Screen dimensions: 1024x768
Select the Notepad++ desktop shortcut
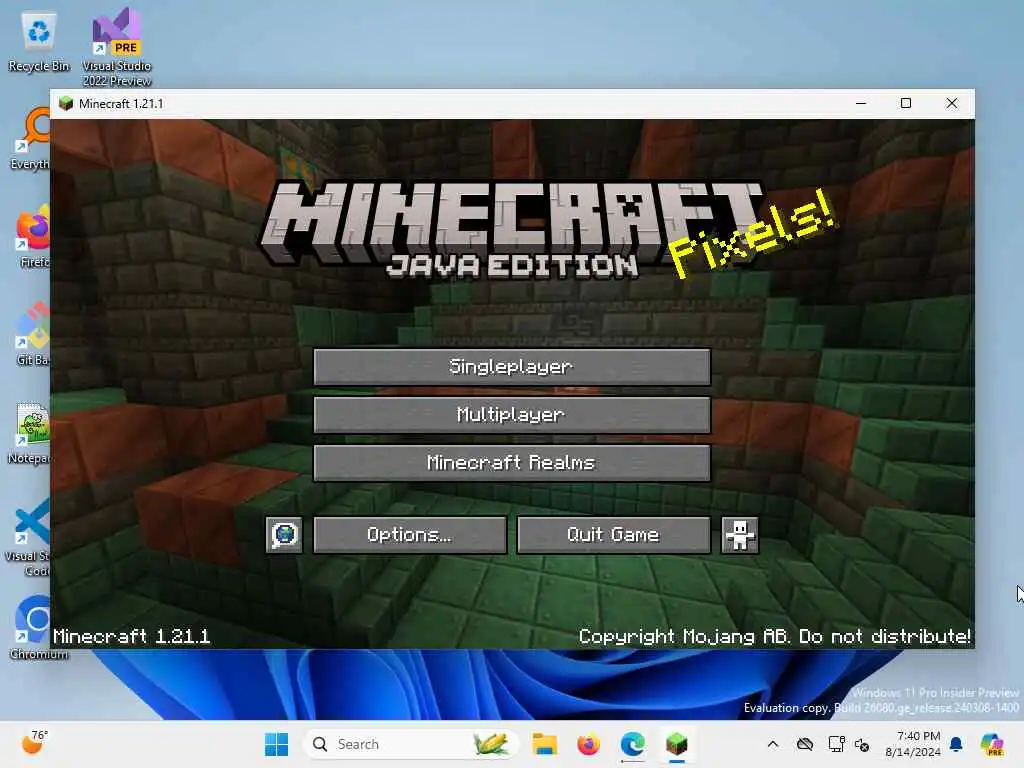point(29,432)
